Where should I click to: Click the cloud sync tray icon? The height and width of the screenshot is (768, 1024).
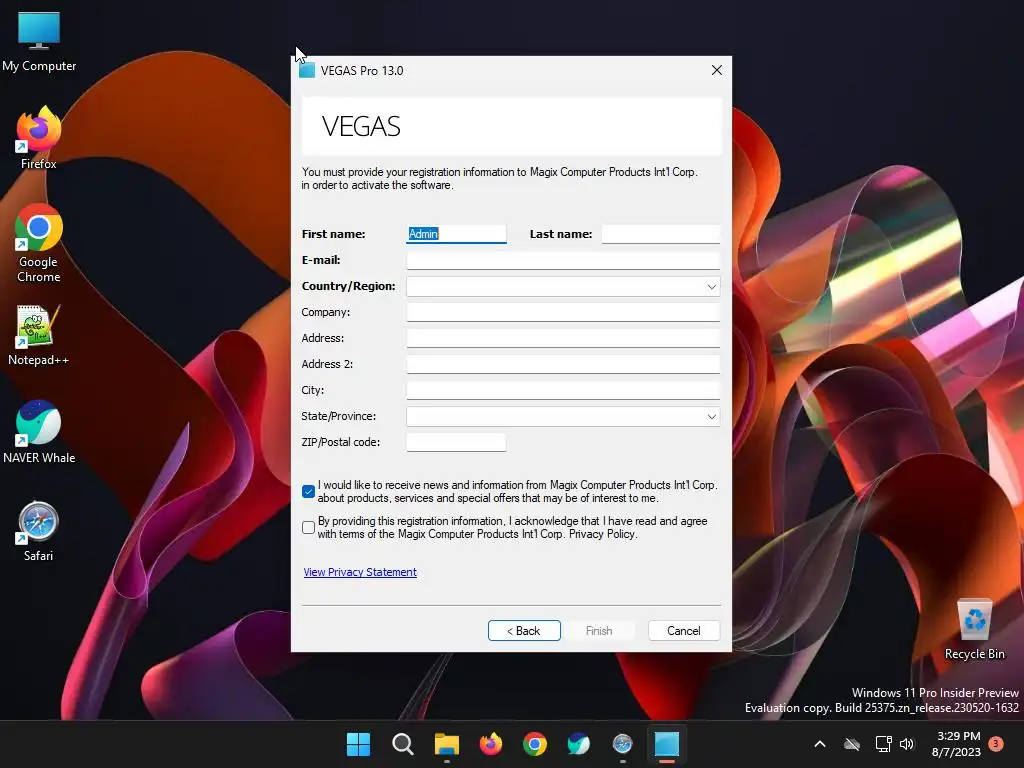[852, 744]
